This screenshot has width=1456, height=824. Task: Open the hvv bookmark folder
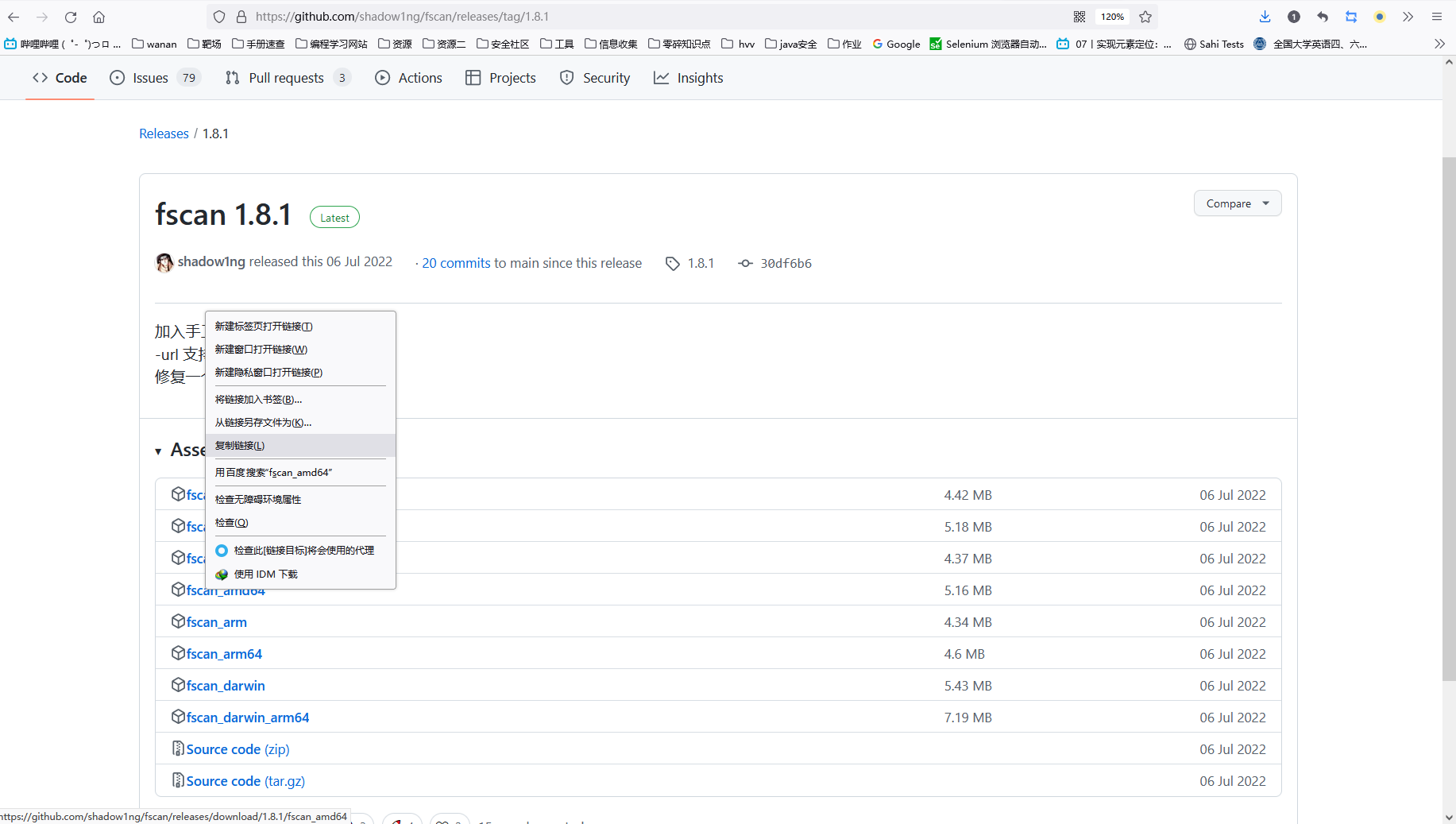(738, 44)
